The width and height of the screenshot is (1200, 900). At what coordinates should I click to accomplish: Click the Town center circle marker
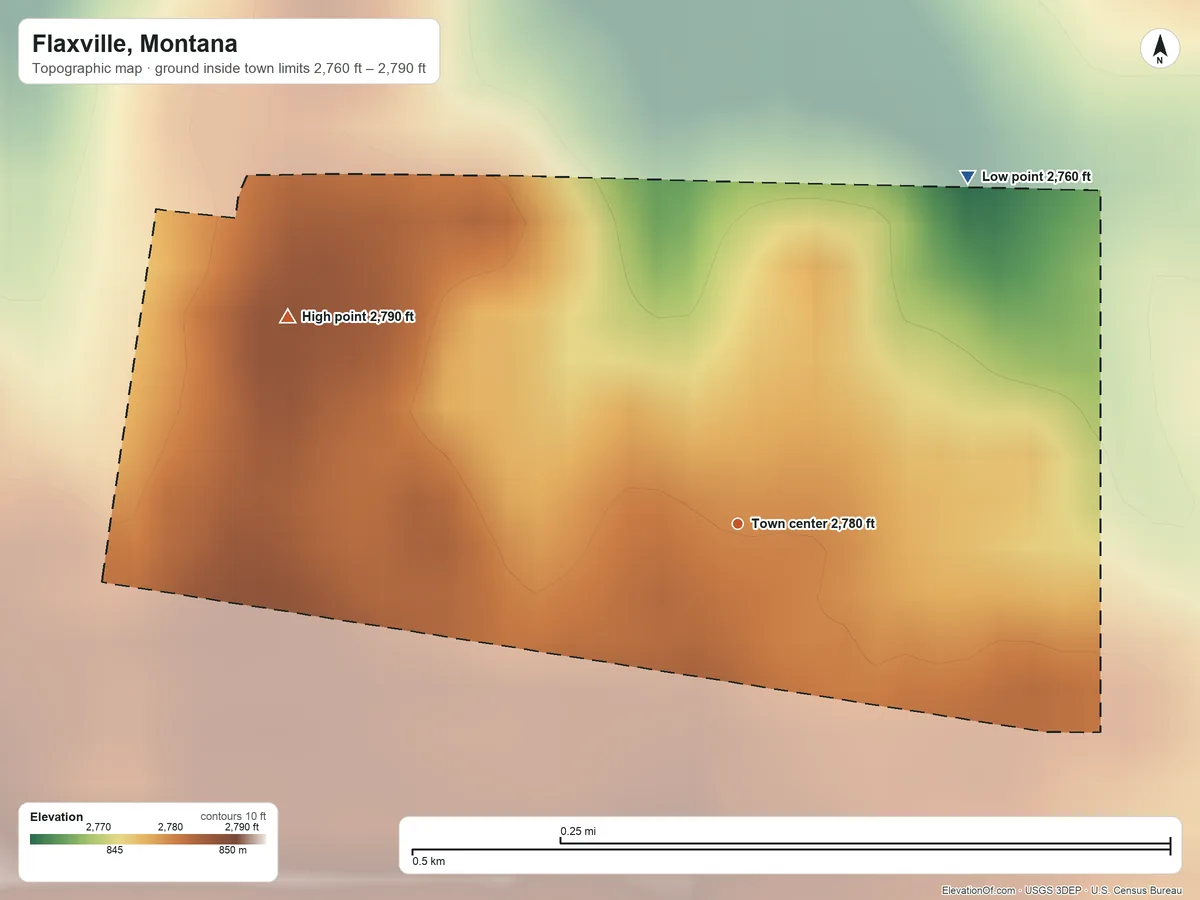[x=737, y=523]
